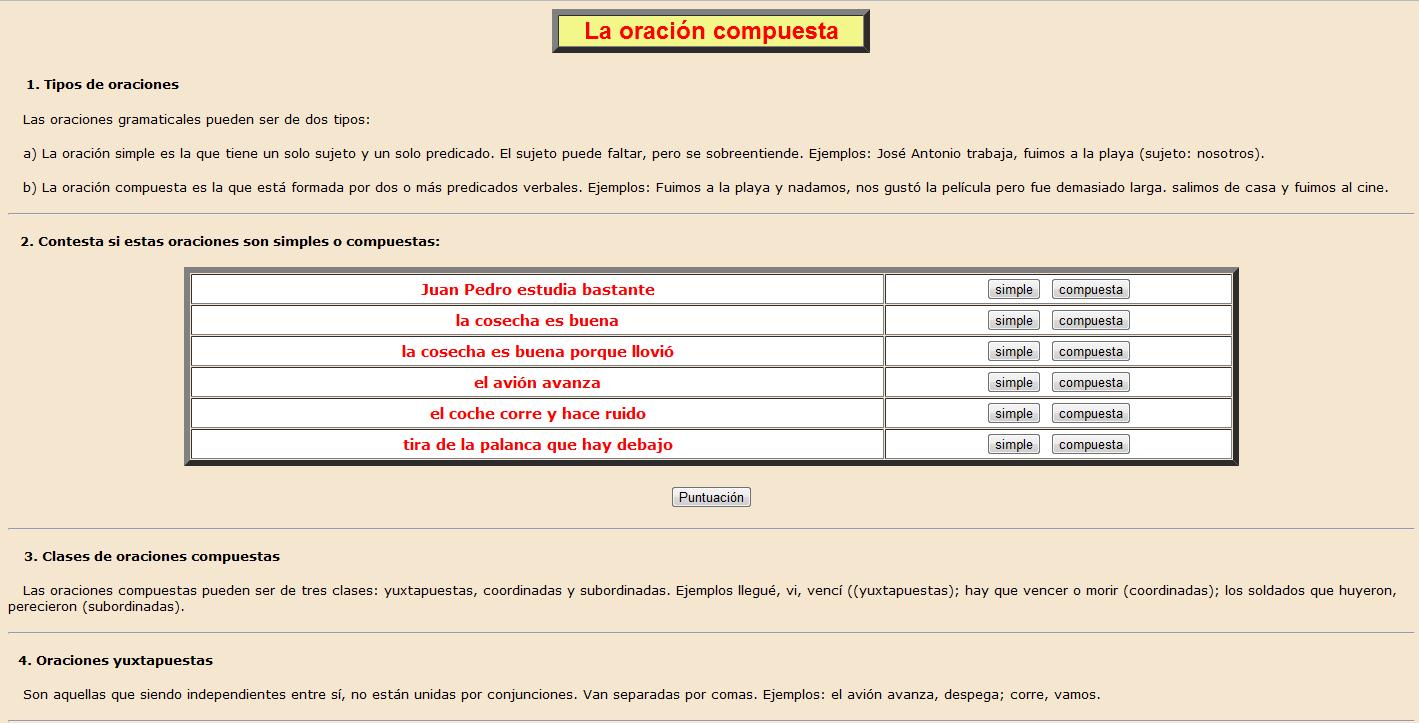Click the line 'Las oraciones gramaticales pueden ser de dos tipos:'
Viewport: 1419px width, 723px height.
[196, 119]
